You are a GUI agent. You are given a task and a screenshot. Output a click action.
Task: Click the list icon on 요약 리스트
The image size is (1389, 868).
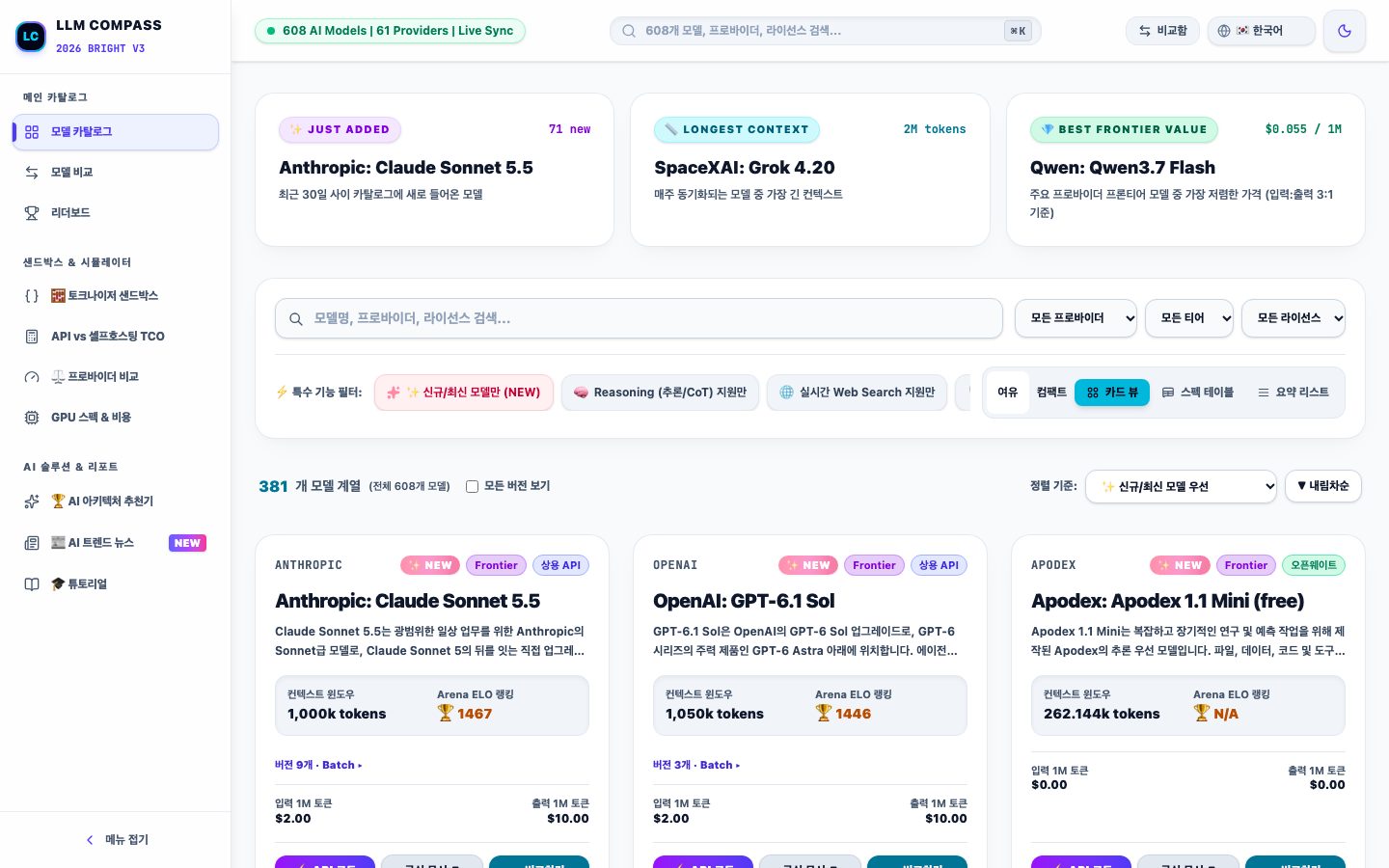pos(1264,393)
